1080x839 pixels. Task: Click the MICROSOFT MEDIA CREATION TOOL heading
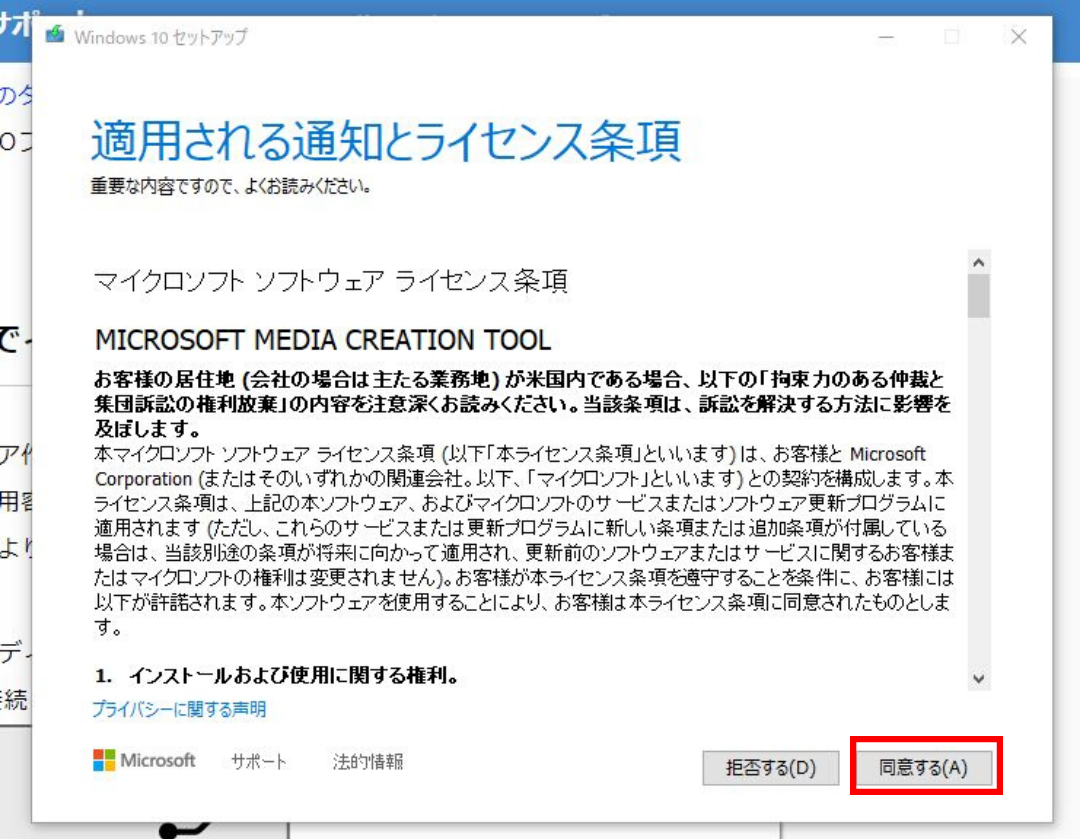pyautogui.click(x=322, y=340)
